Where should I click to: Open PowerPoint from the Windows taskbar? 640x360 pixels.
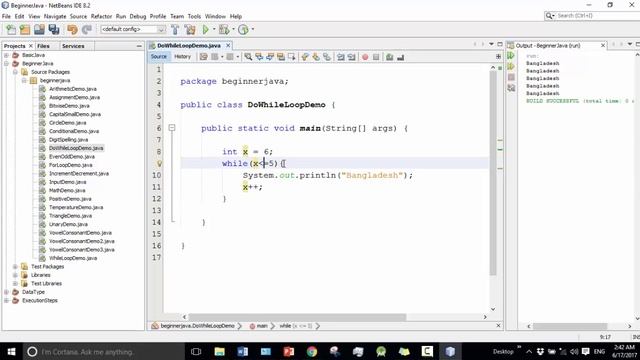click(x=289, y=351)
